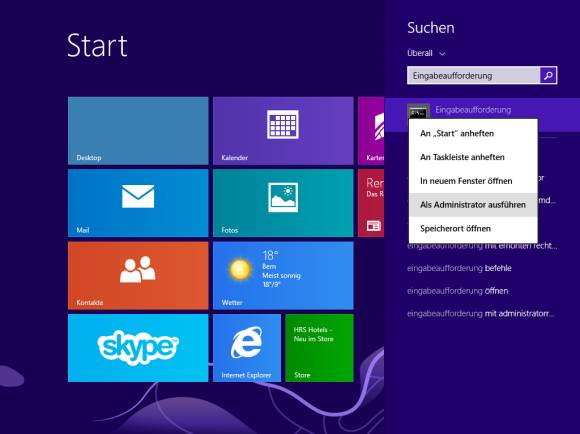Screen dimensions: 580x434
Task: Open the Desktop tile
Action: (138, 131)
